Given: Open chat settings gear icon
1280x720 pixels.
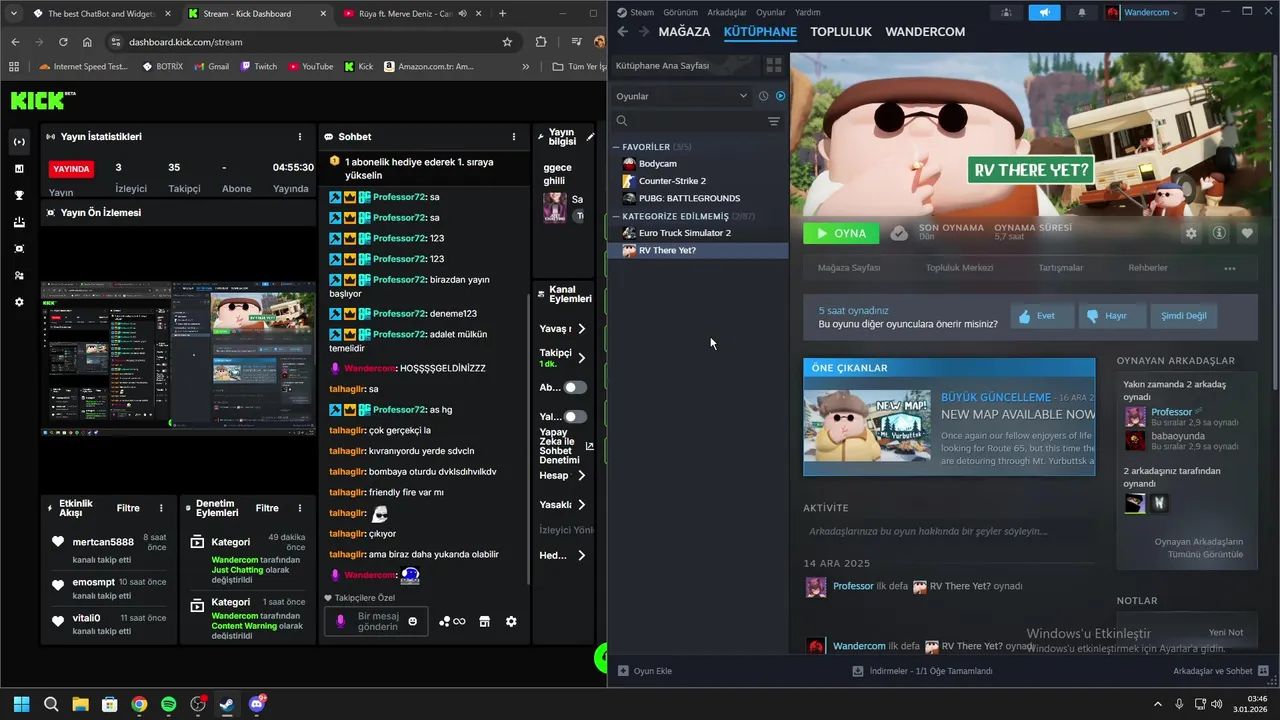Looking at the screenshot, I should pyautogui.click(x=511, y=621).
